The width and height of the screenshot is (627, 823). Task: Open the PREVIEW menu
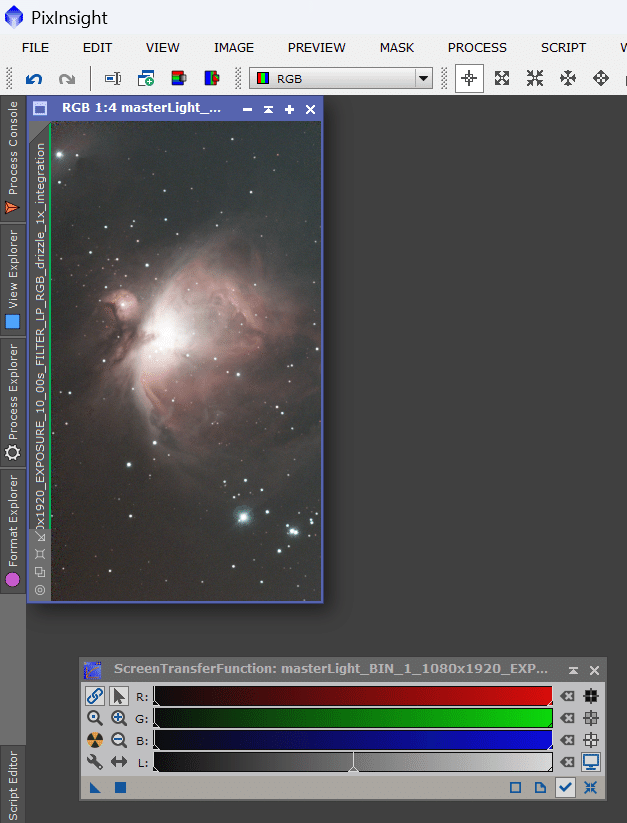(316, 48)
